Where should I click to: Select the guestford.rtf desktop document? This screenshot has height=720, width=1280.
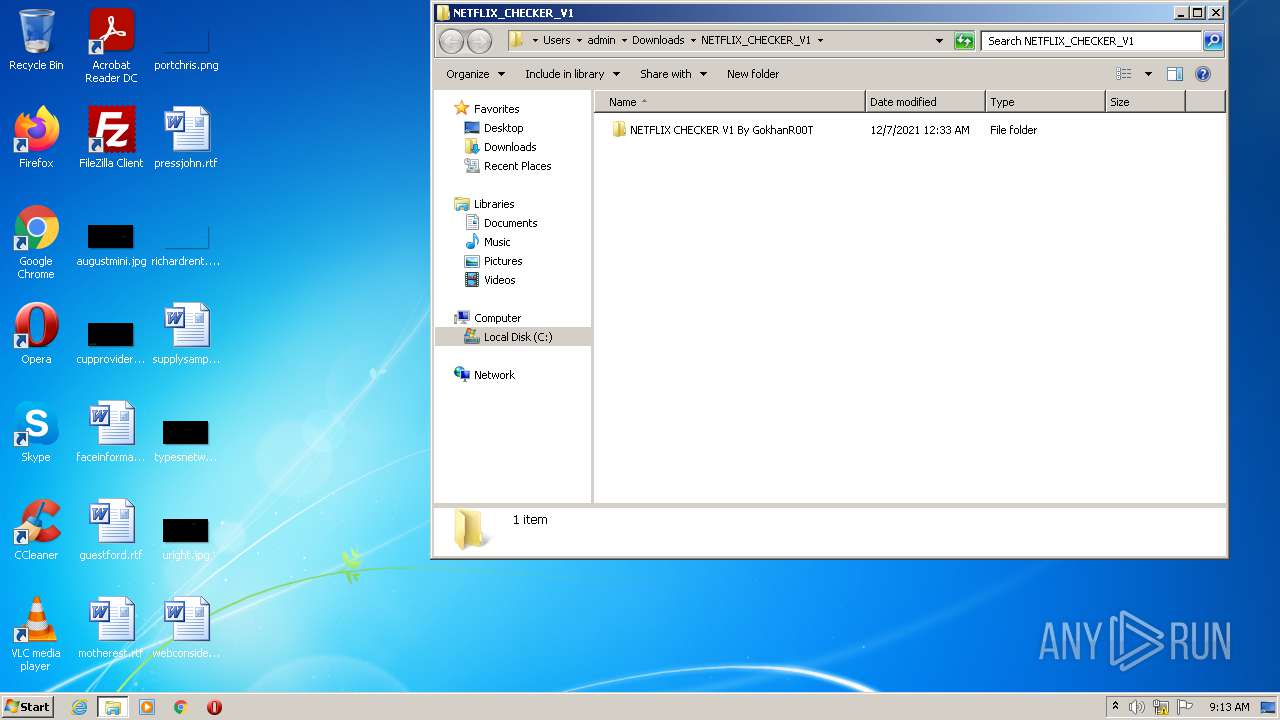click(111, 530)
